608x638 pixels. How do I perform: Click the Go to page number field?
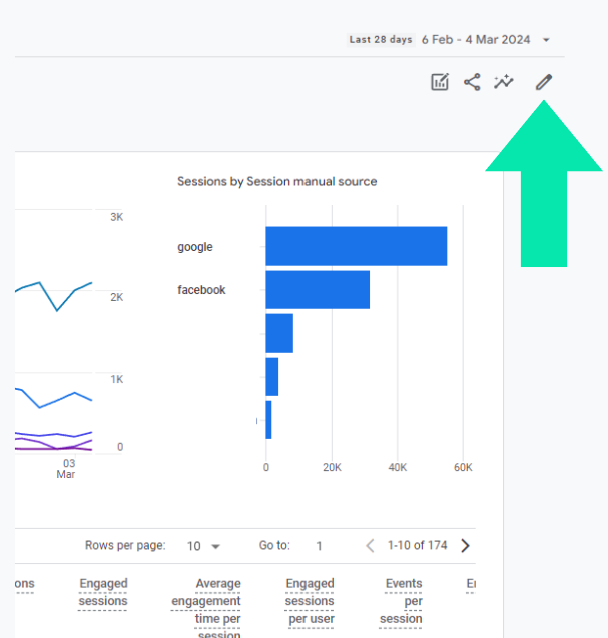pos(320,546)
